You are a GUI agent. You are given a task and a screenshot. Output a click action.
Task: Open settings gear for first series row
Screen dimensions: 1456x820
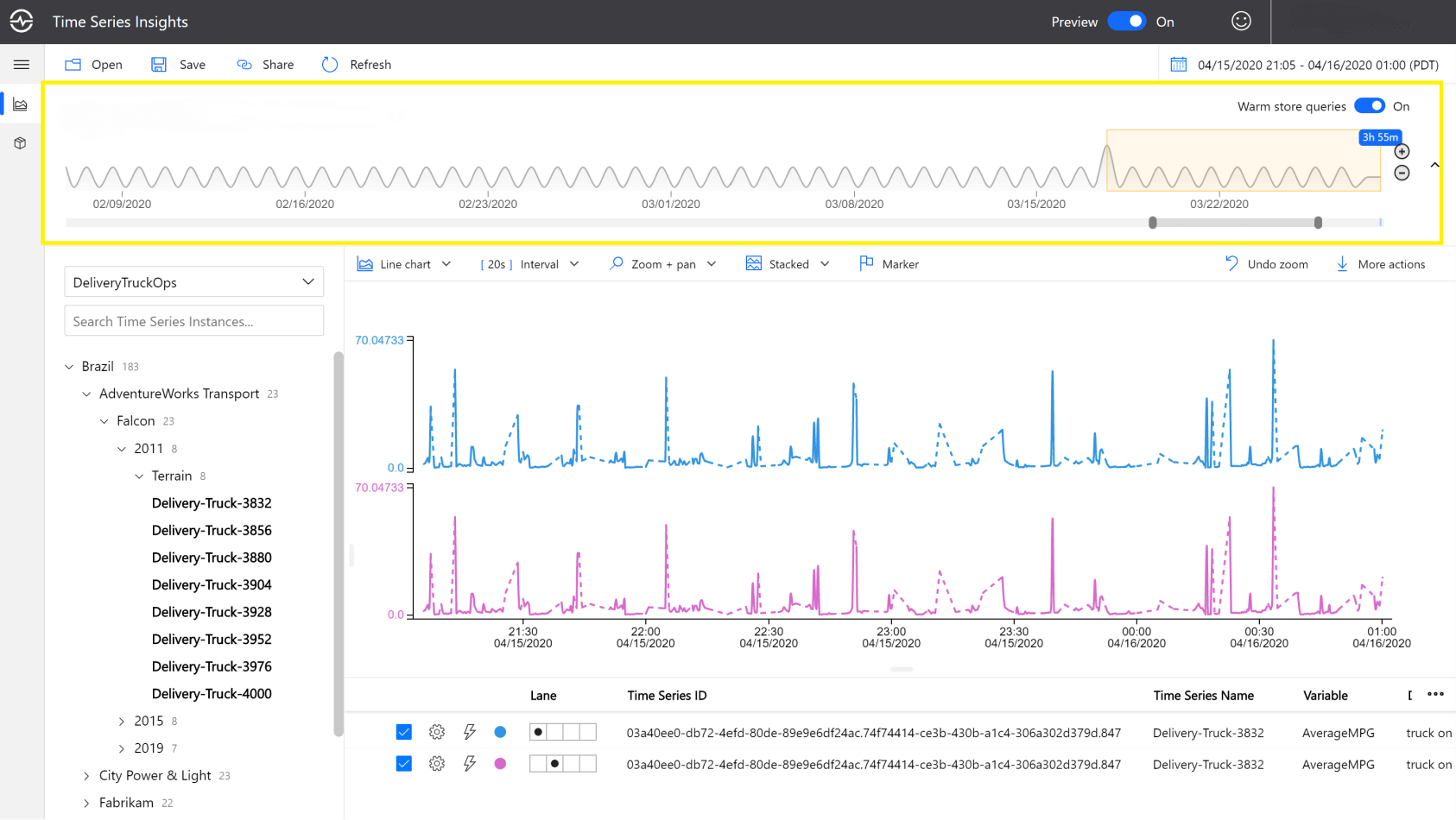(x=437, y=732)
